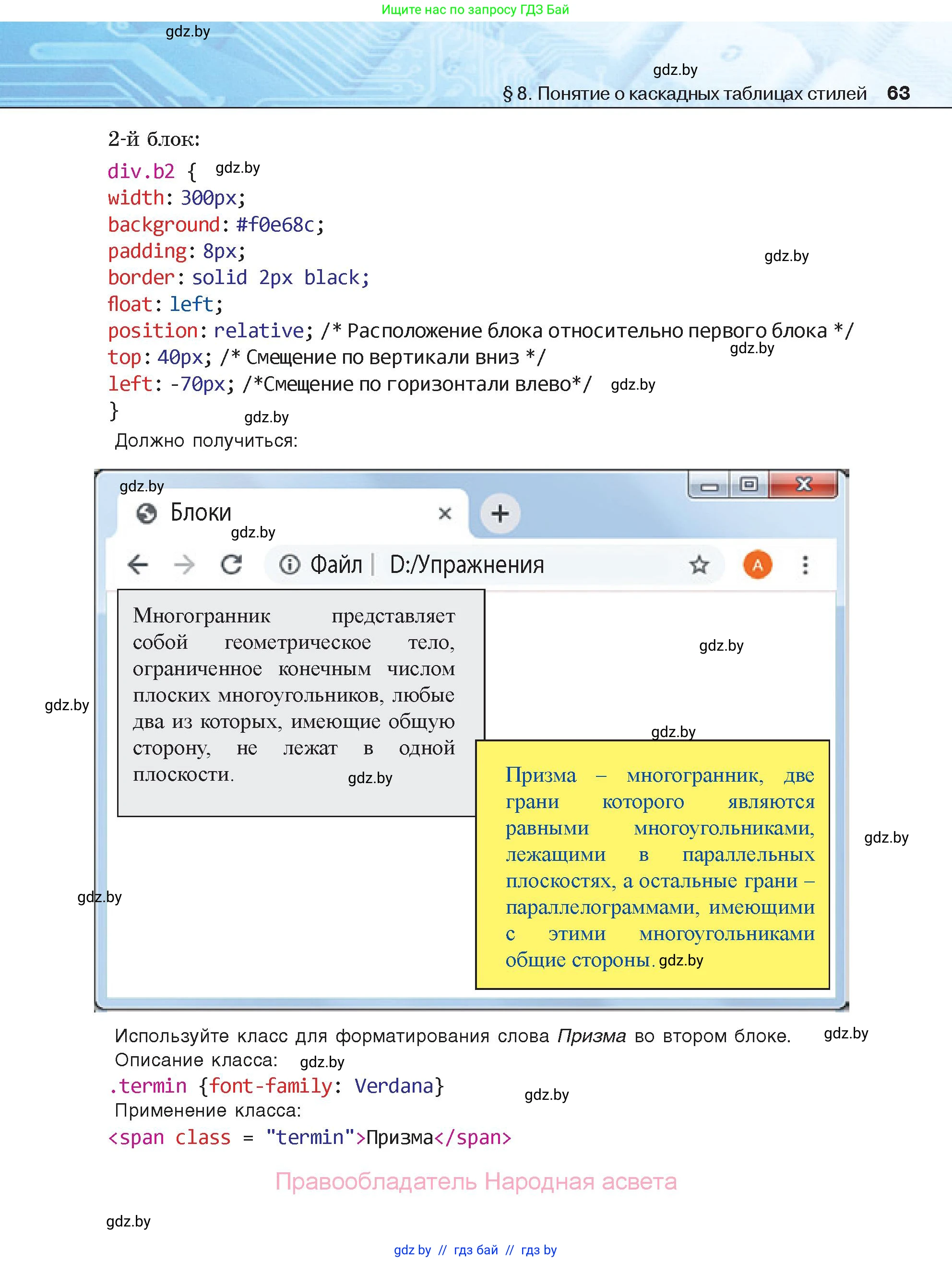Click the globe favicon on the tab
This screenshot has height=1262, width=952.
point(146,513)
